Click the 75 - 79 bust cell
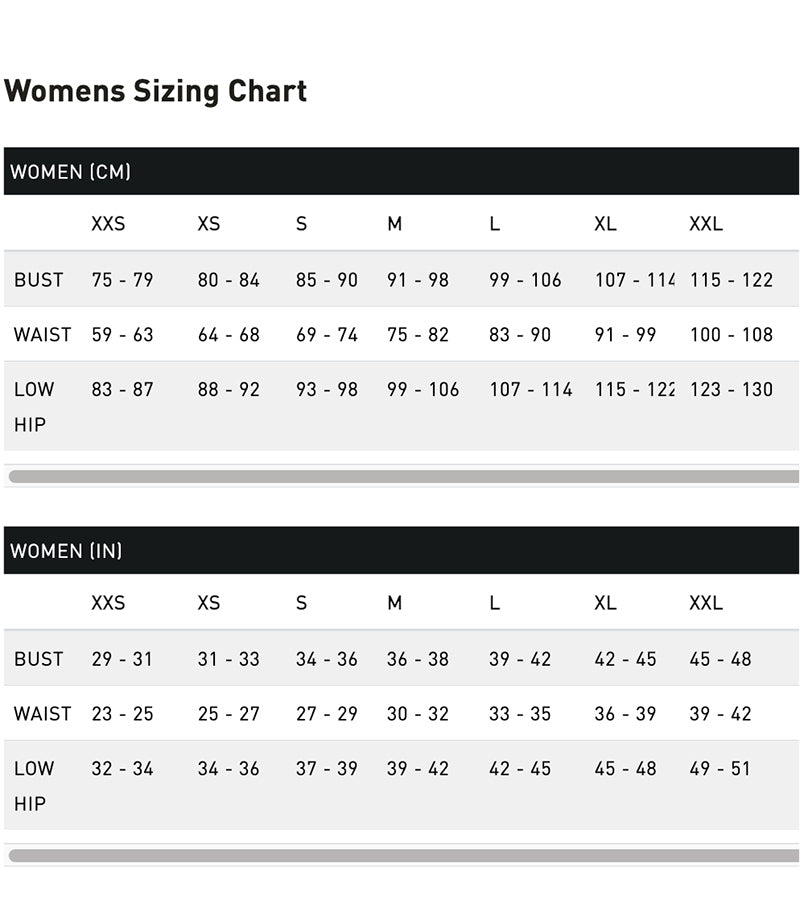Viewport: 800px width, 900px height. (x=122, y=280)
